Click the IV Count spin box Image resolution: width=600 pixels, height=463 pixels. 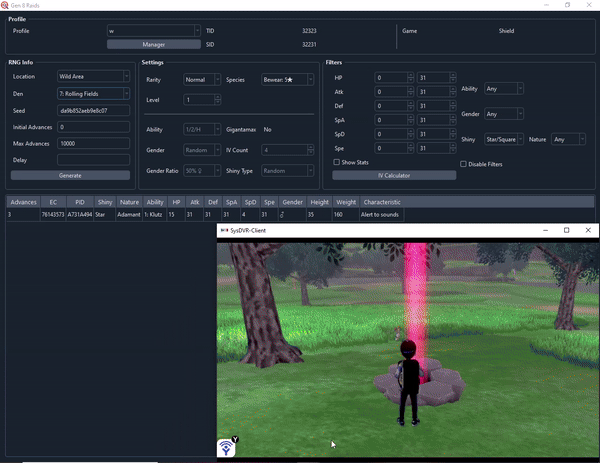(x=287, y=150)
